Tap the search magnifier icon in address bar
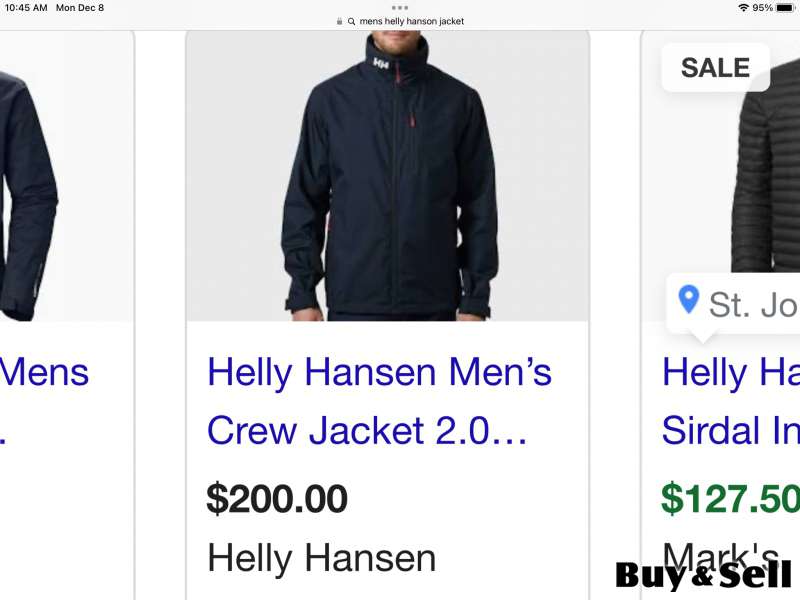Screen dimensions: 800x600 tap(352, 21)
